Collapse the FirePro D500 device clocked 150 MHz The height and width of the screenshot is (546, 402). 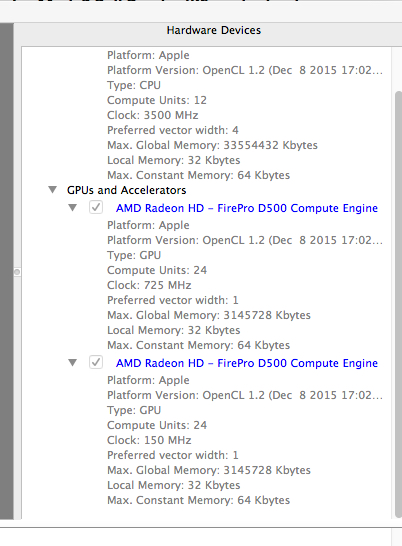pos(72,363)
